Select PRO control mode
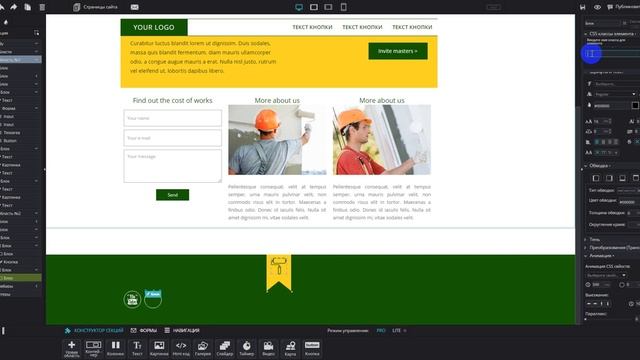This screenshot has width=640, height=360. (381, 330)
